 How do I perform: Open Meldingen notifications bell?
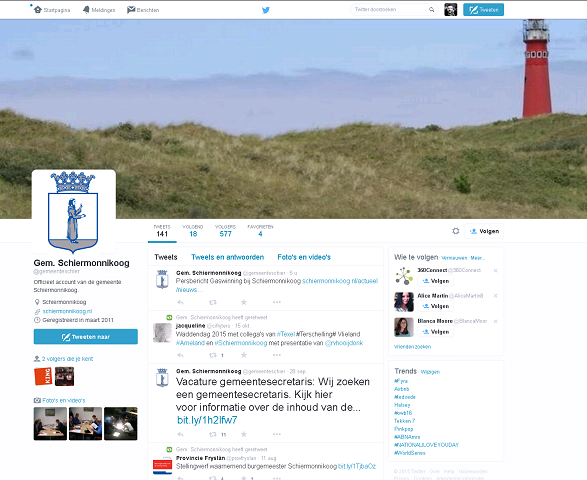click(x=86, y=10)
